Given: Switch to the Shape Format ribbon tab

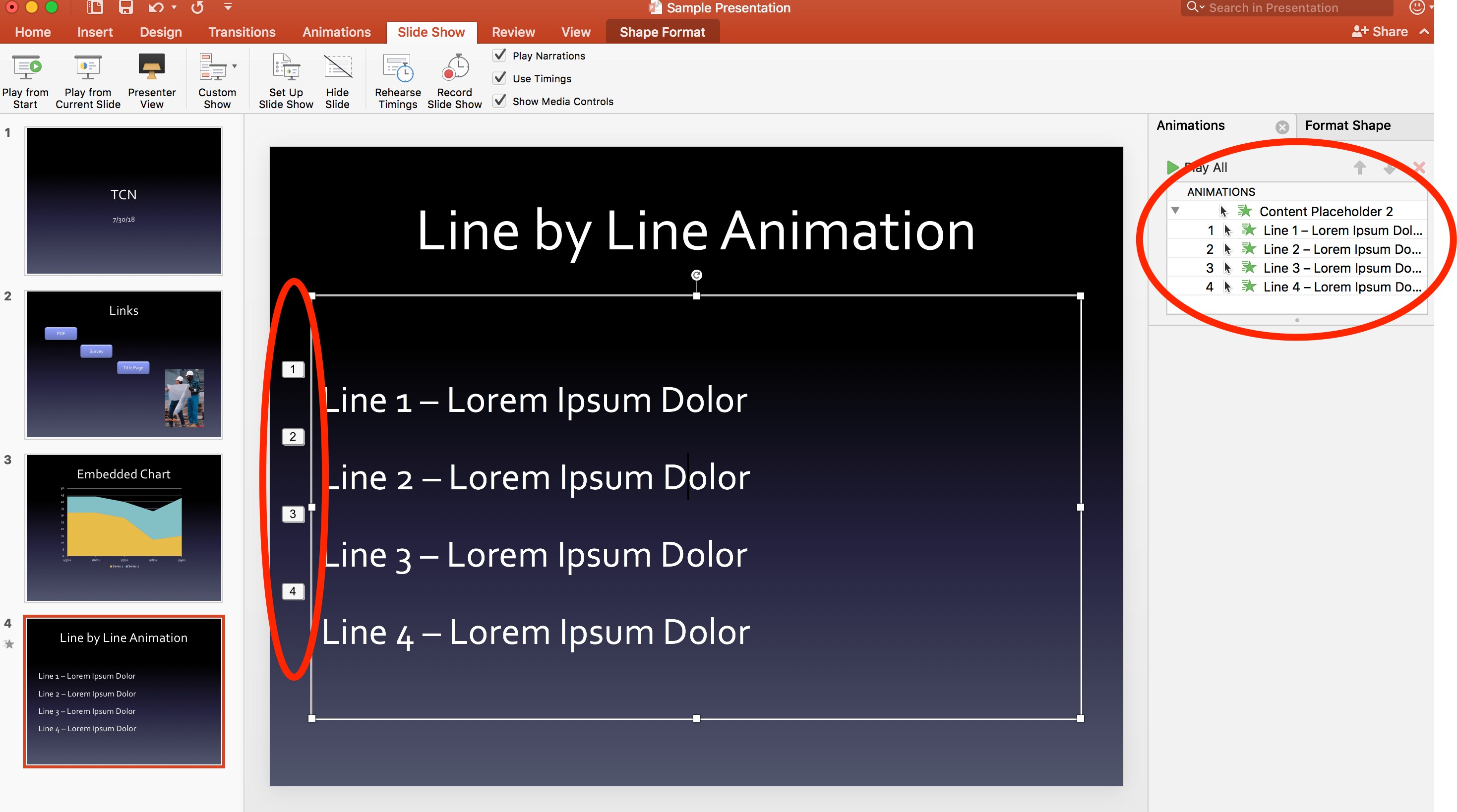Looking at the screenshot, I should [663, 32].
